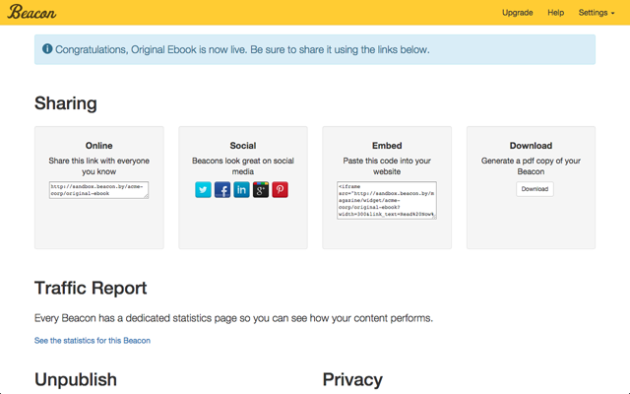Image resolution: width=630 pixels, height=394 pixels.
Task: Share on Twitter via the bird icon
Action: click(x=203, y=190)
